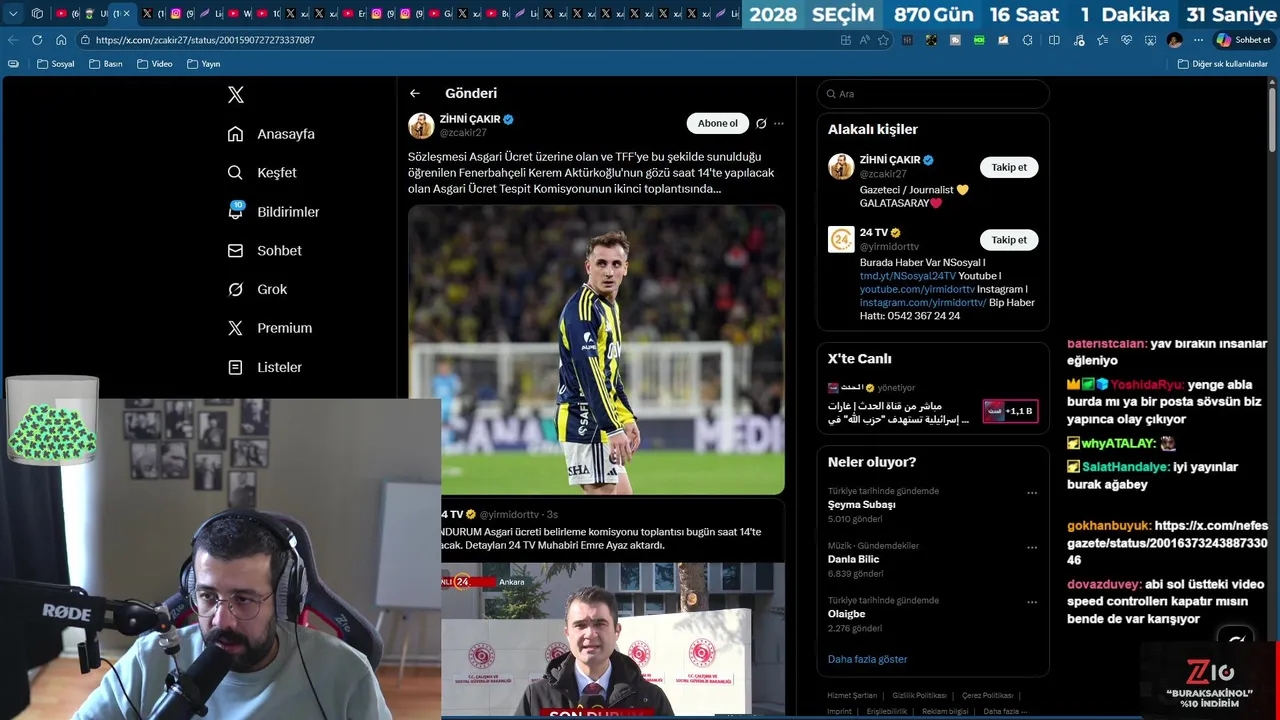This screenshot has height=720, width=1280.
Task: Open the Danla Bilic trending topic
Action: [853, 560]
